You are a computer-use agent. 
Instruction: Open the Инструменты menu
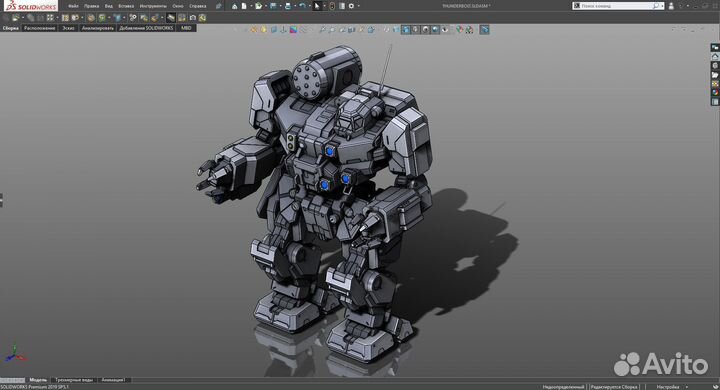click(x=153, y=6)
